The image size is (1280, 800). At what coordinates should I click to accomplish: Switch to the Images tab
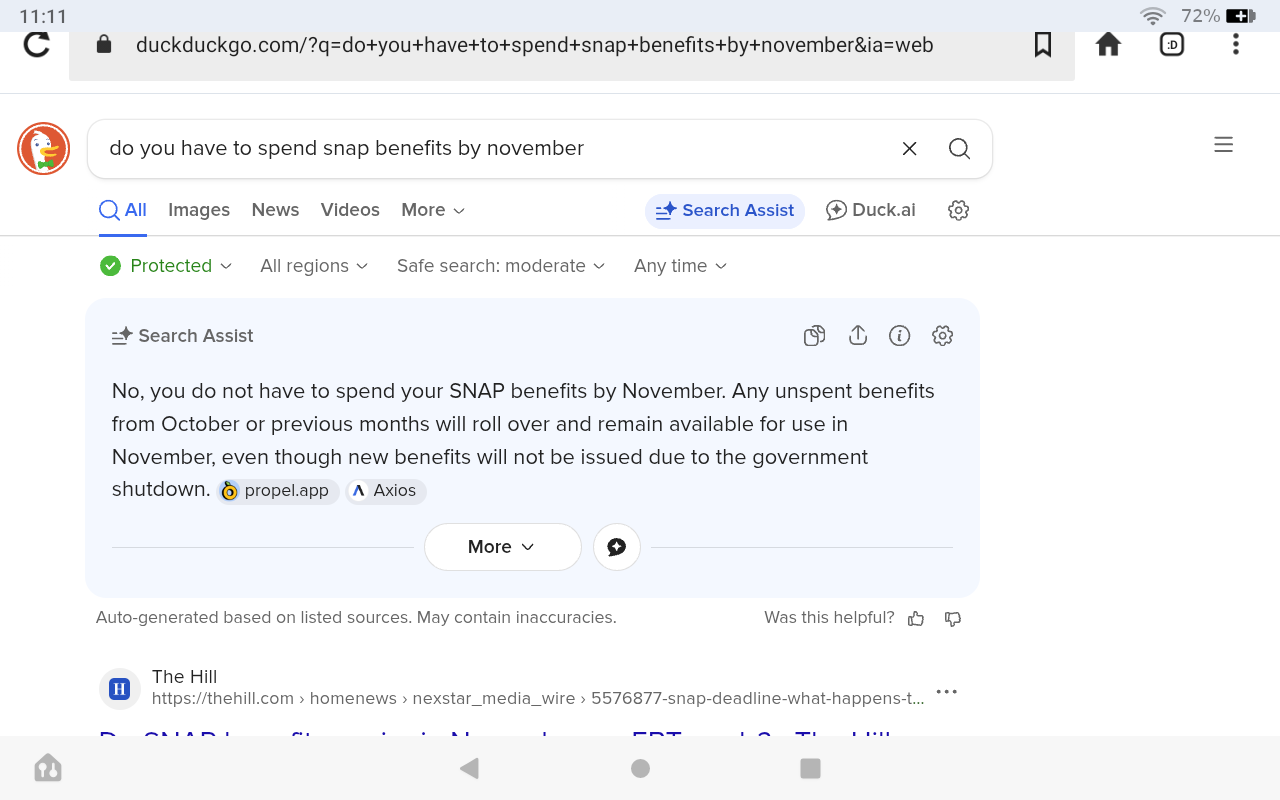(199, 210)
